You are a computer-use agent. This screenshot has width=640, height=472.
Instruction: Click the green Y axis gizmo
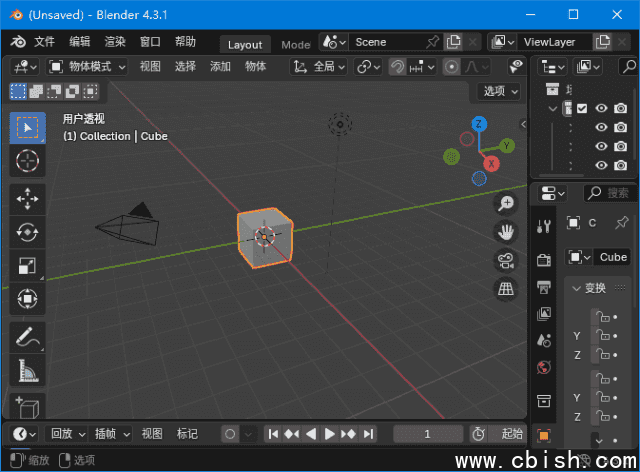tap(506, 146)
